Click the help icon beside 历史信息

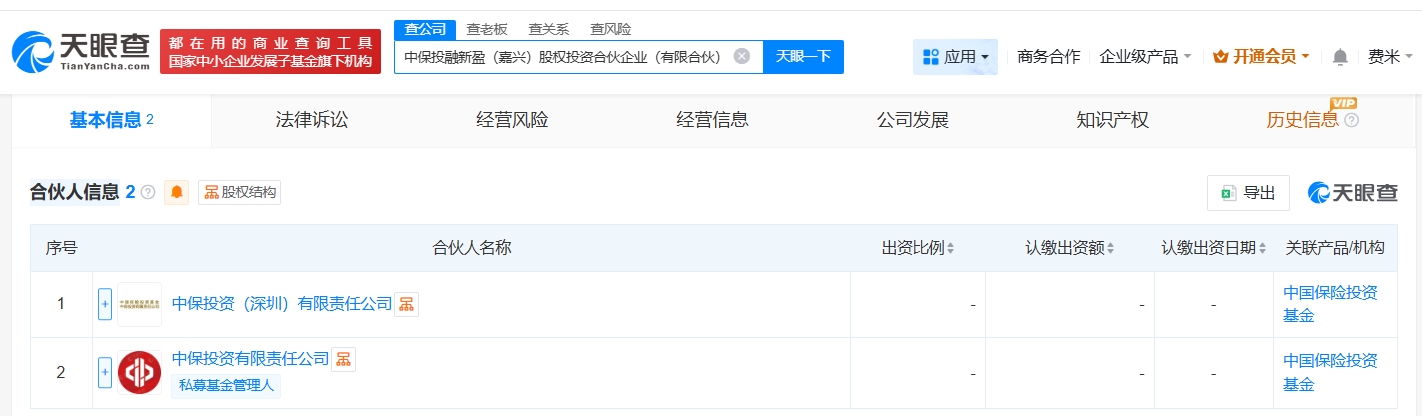pos(1351,121)
